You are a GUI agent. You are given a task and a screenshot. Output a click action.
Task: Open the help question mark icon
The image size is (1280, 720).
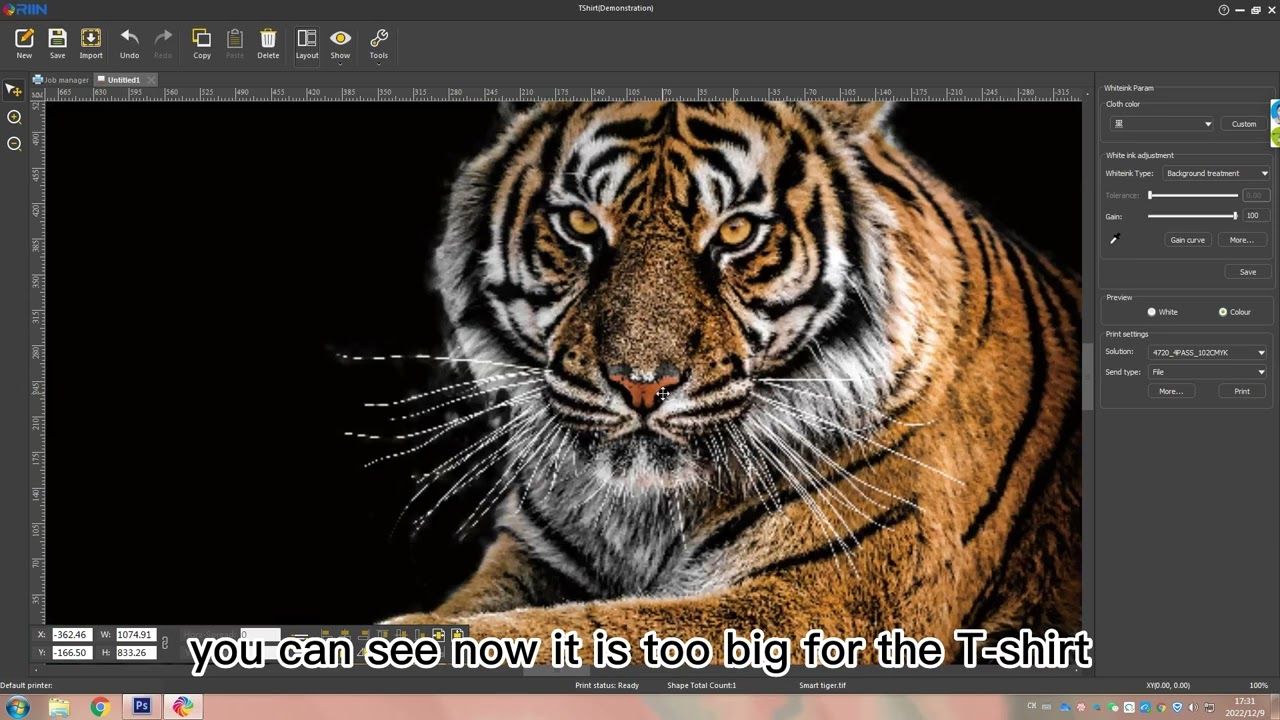pyautogui.click(x=1224, y=10)
